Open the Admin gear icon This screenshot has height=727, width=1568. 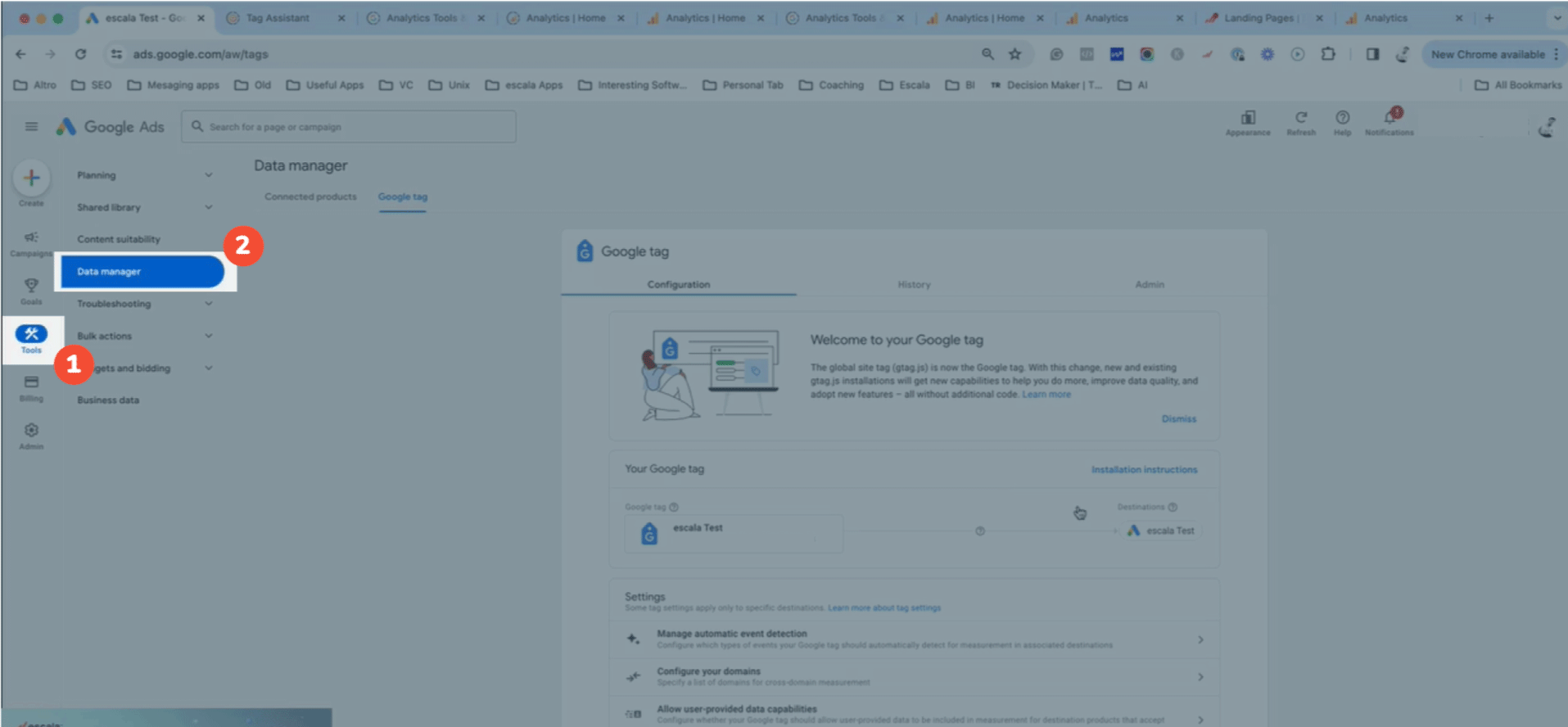click(x=31, y=431)
